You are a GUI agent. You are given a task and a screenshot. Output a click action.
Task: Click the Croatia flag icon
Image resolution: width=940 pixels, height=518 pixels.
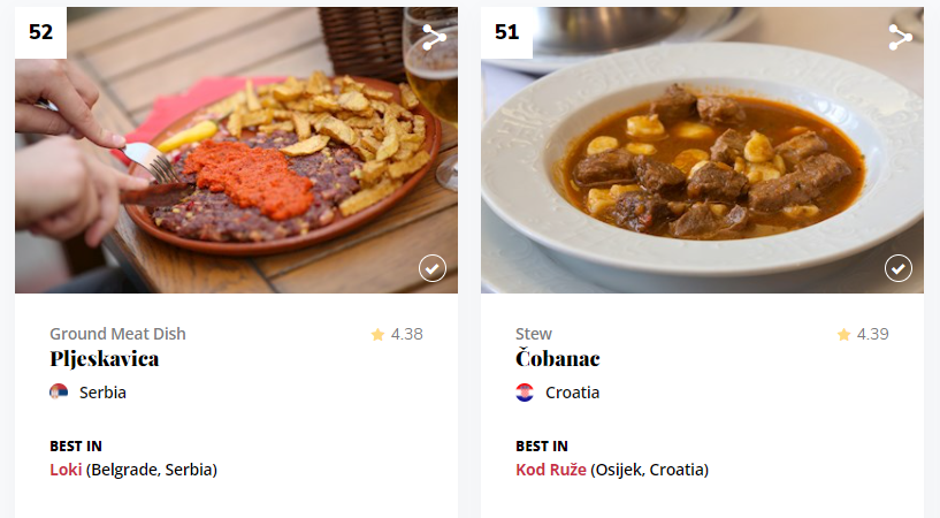[x=525, y=392]
